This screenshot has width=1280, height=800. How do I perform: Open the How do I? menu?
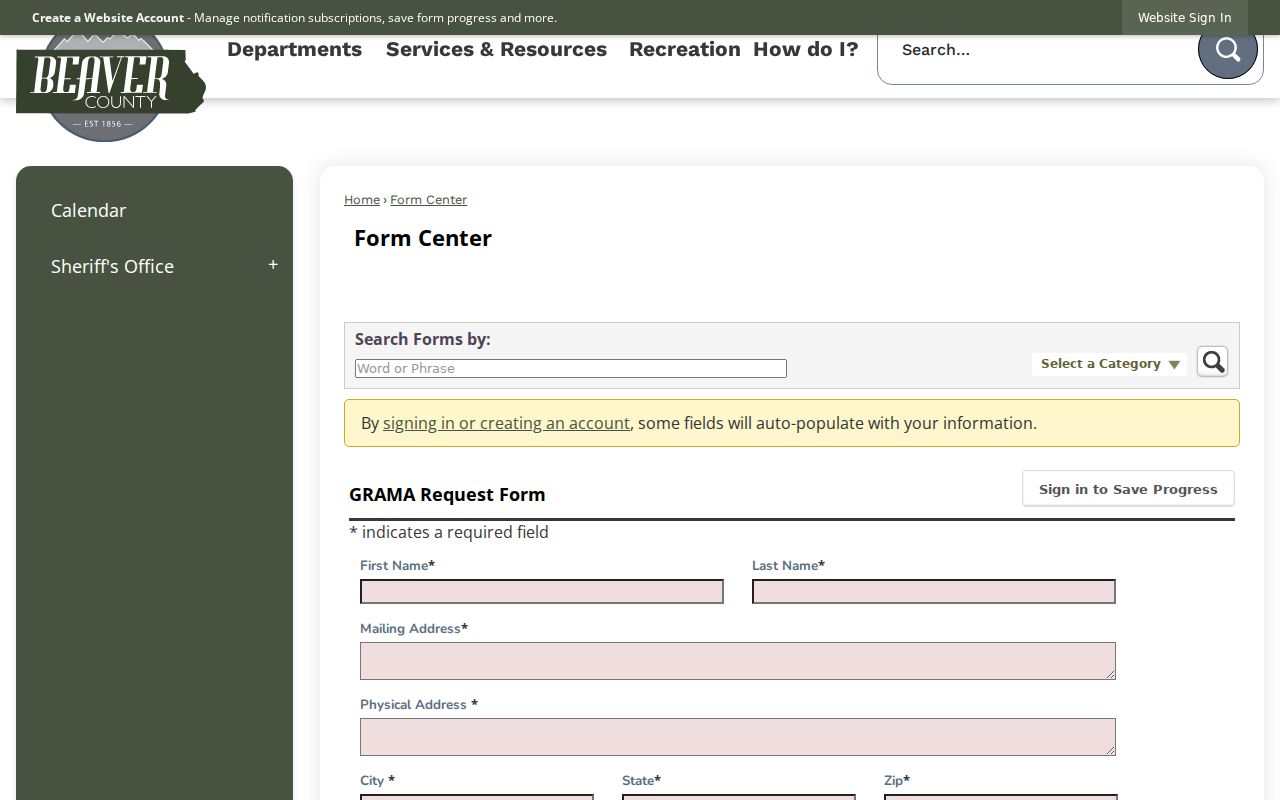[805, 50]
